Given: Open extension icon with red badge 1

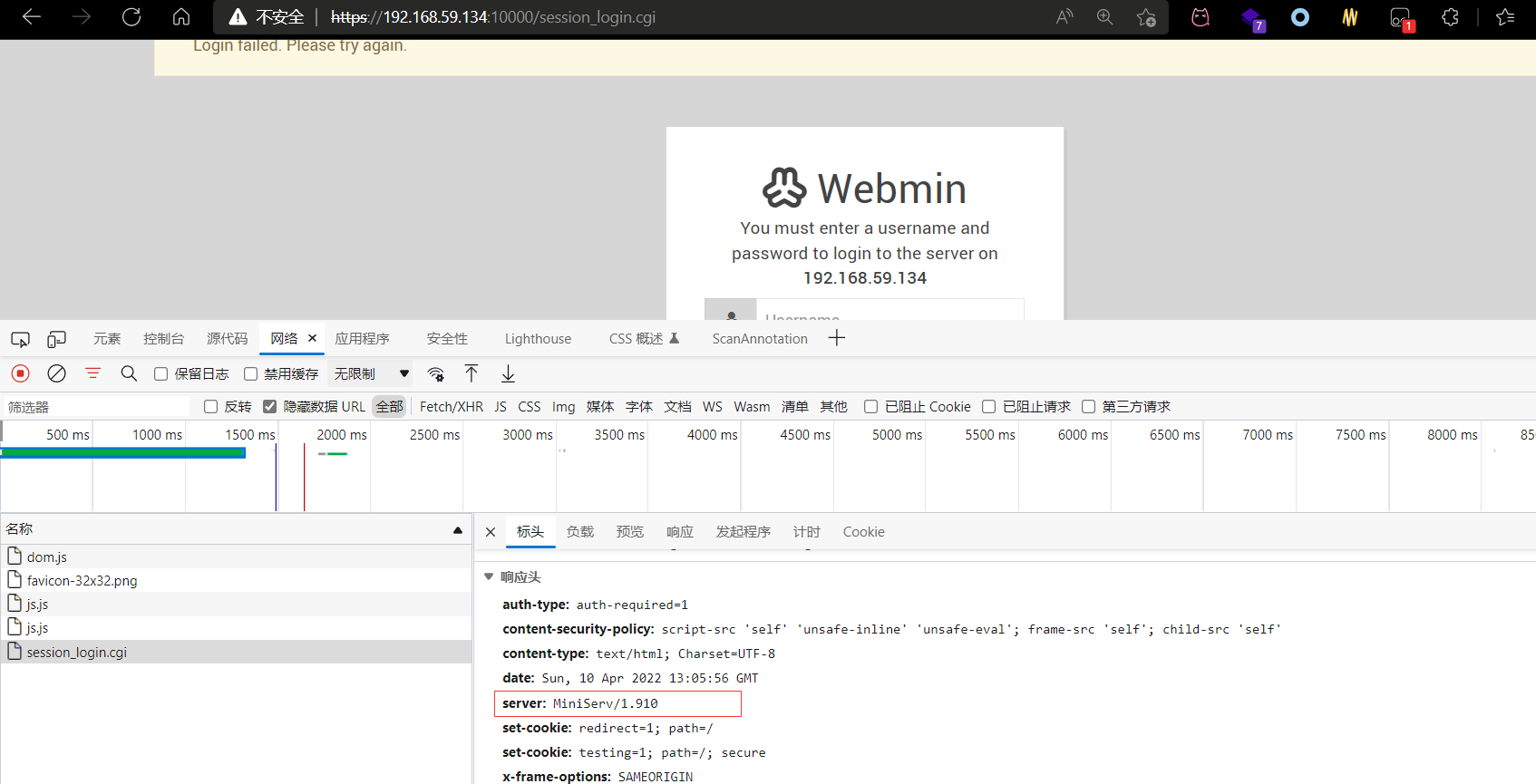Looking at the screenshot, I should [1401, 19].
